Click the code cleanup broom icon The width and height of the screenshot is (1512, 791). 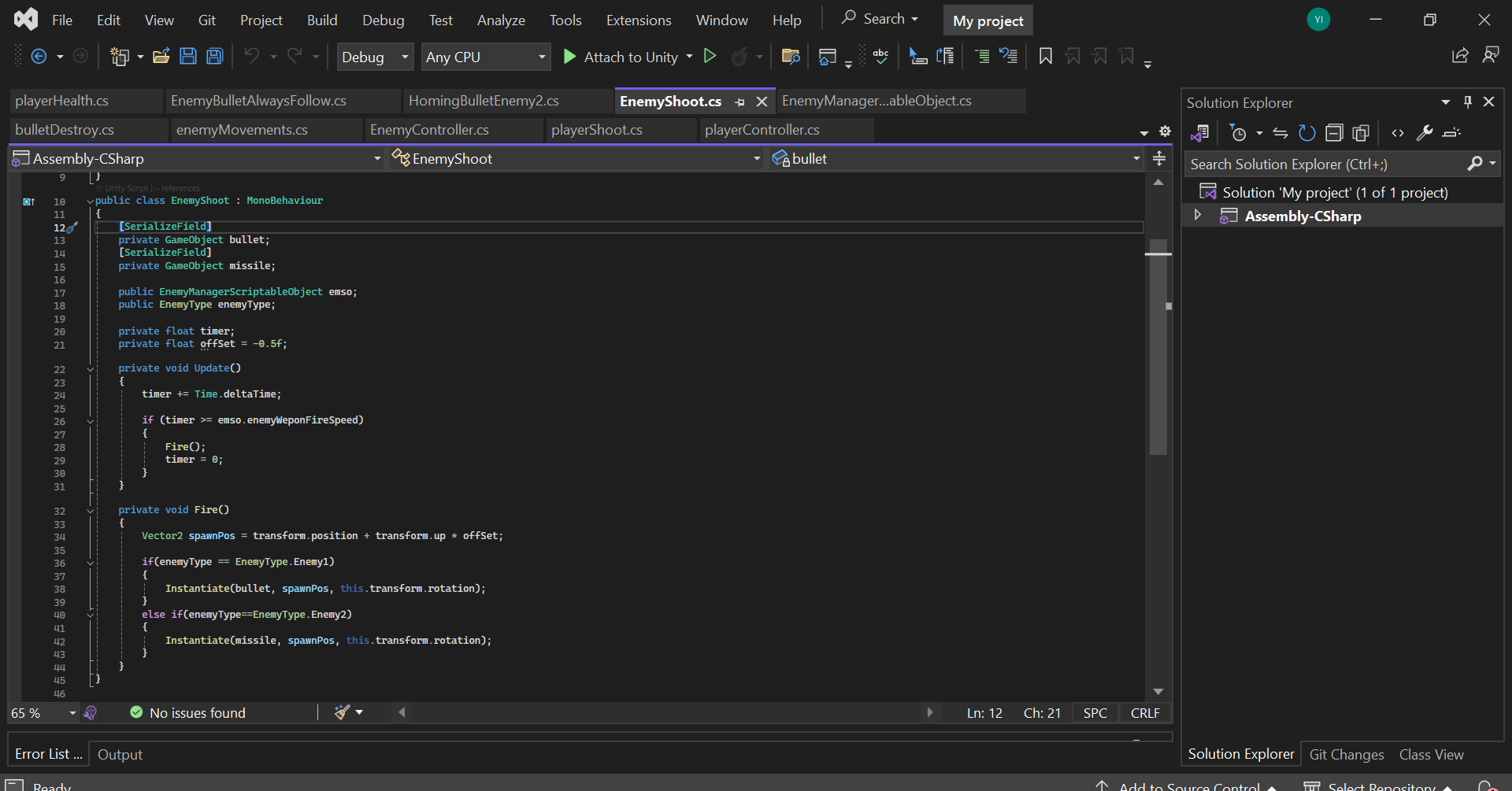[x=342, y=712]
